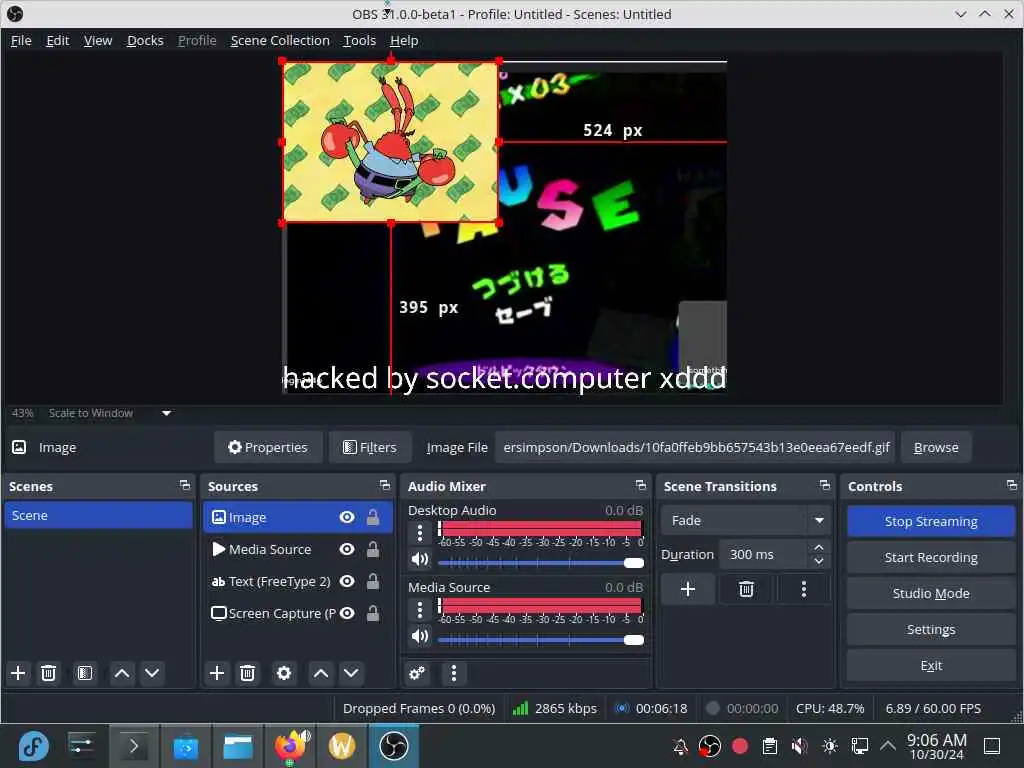This screenshot has height=768, width=1024.
Task: Enable Studio Mode
Action: pos(931,593)
